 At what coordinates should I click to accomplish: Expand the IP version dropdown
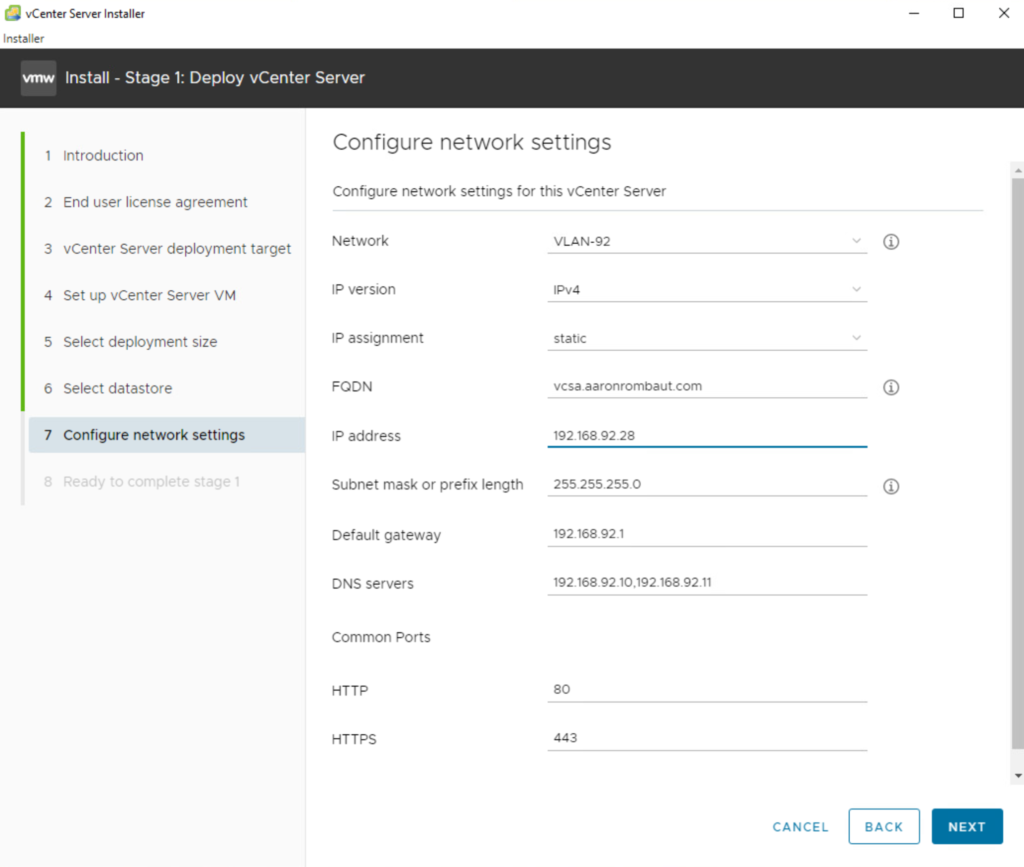point(706,290)
